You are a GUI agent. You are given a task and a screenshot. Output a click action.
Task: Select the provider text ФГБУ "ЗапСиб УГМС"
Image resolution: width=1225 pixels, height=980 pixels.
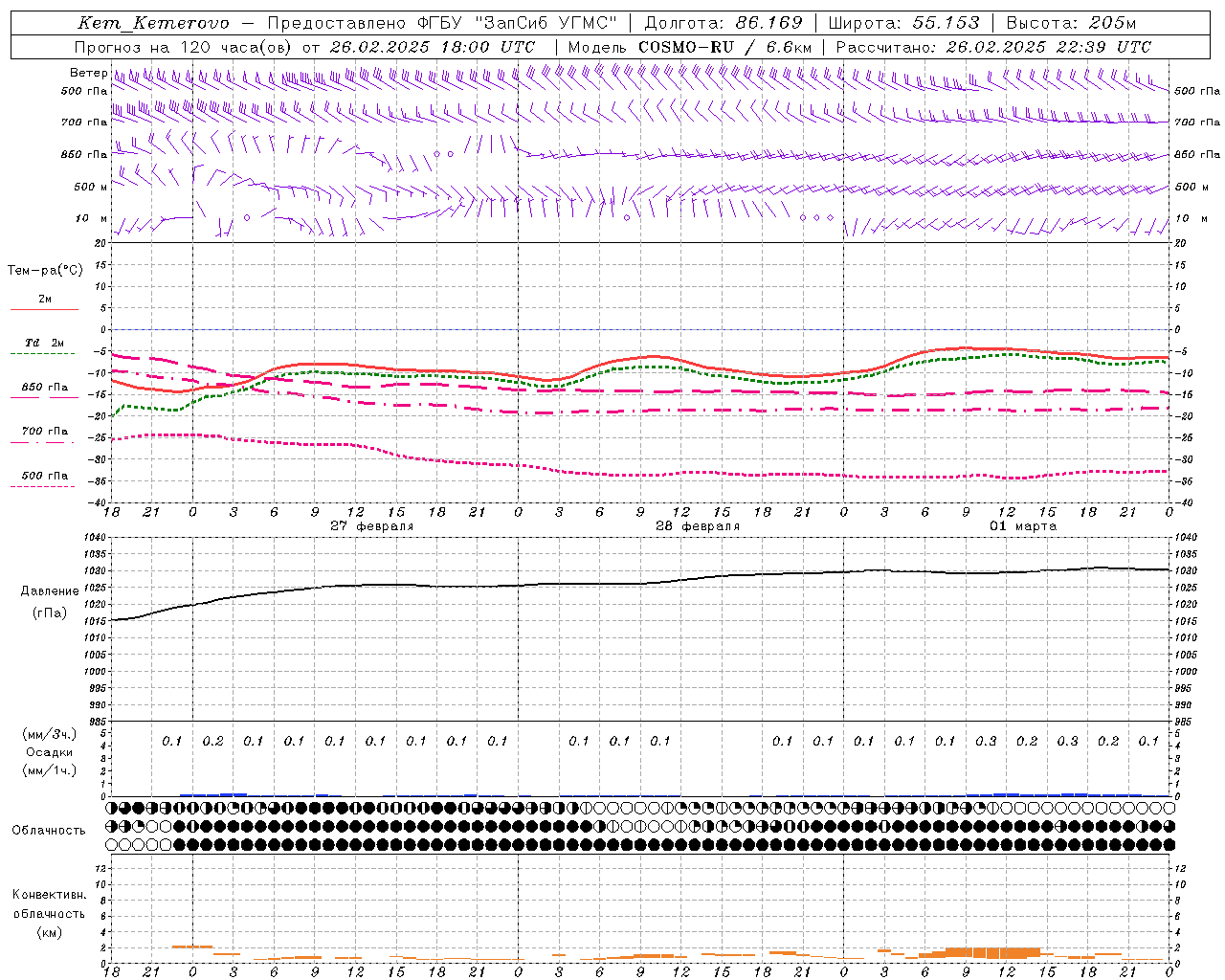coord(518,23)
